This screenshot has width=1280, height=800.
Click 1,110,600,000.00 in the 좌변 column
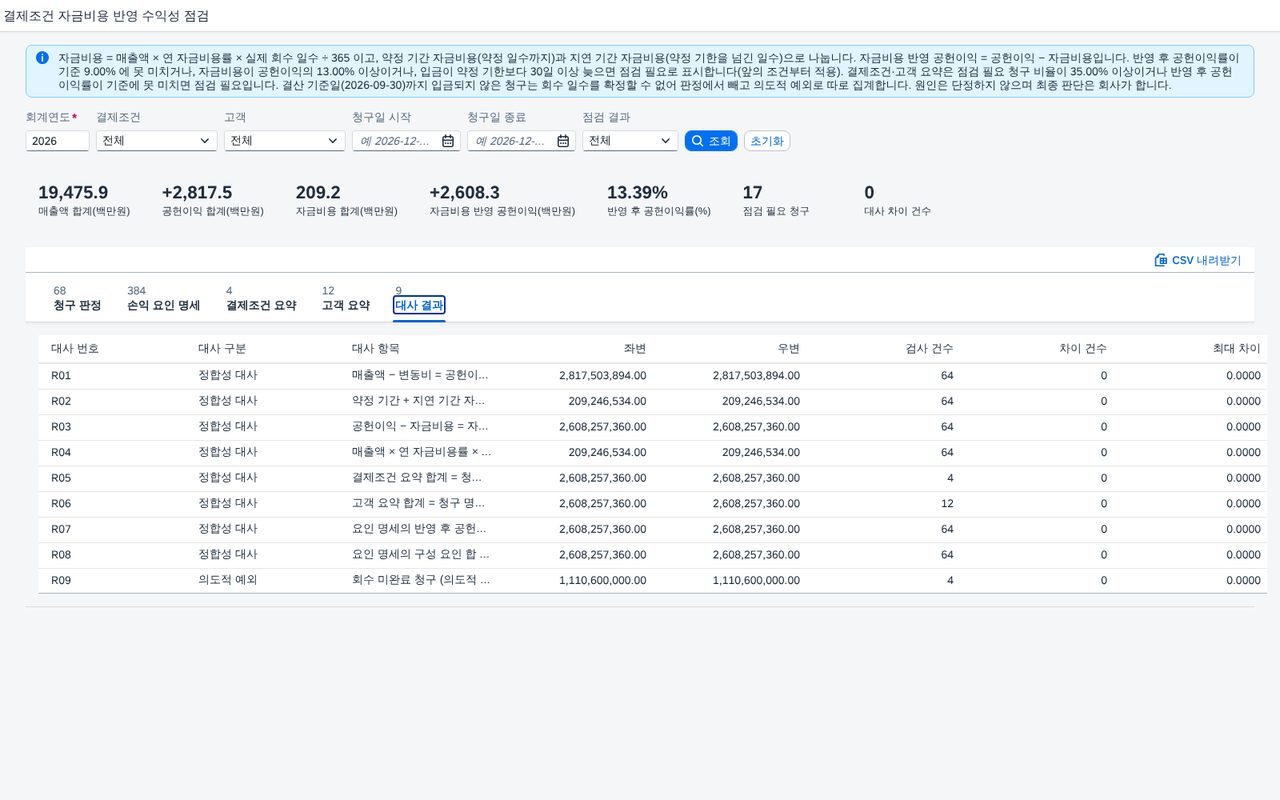tap(602, 580)
